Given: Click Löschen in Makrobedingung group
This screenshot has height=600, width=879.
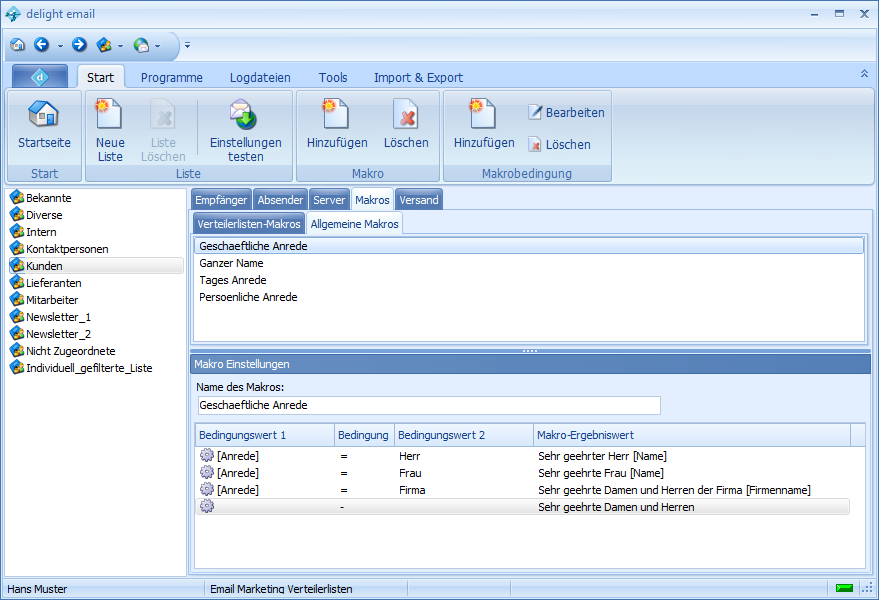Looking at the screenshot, I should (x=559, y=145).
